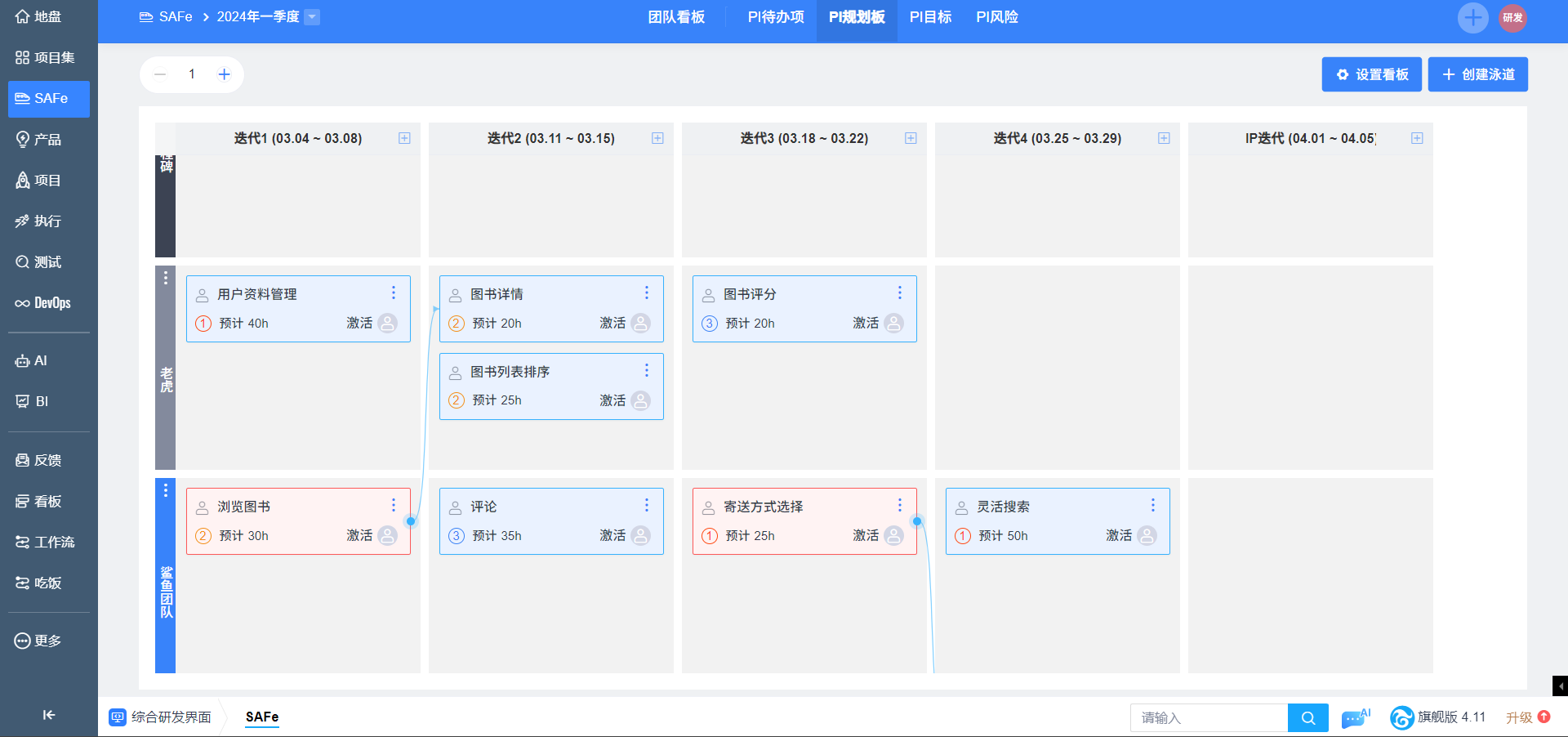Screen dimensions: 1568x737
Task: Collapse the left sidebar
Action: 48,715
